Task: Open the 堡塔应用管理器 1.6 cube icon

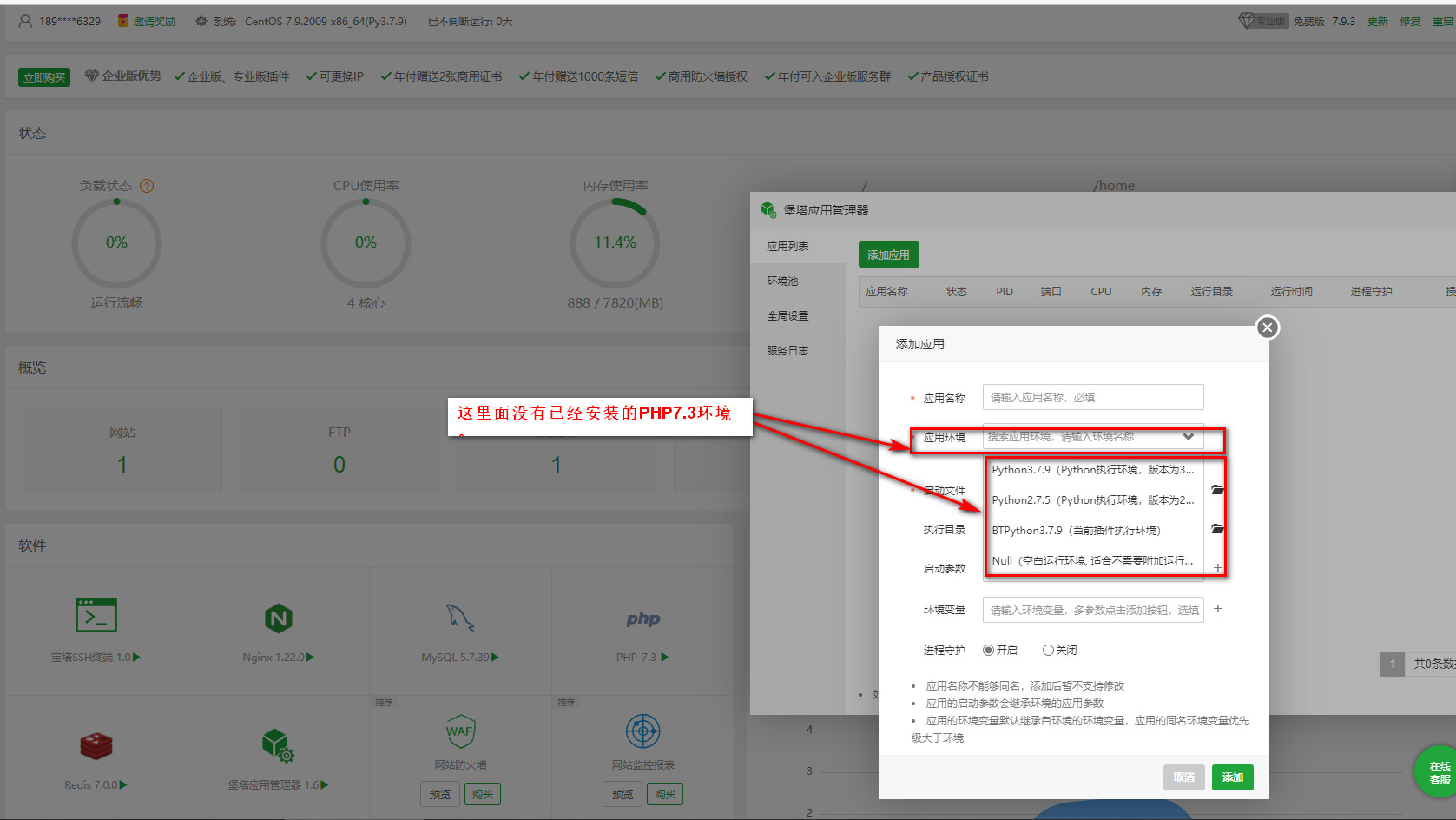Action: (278, 745)
